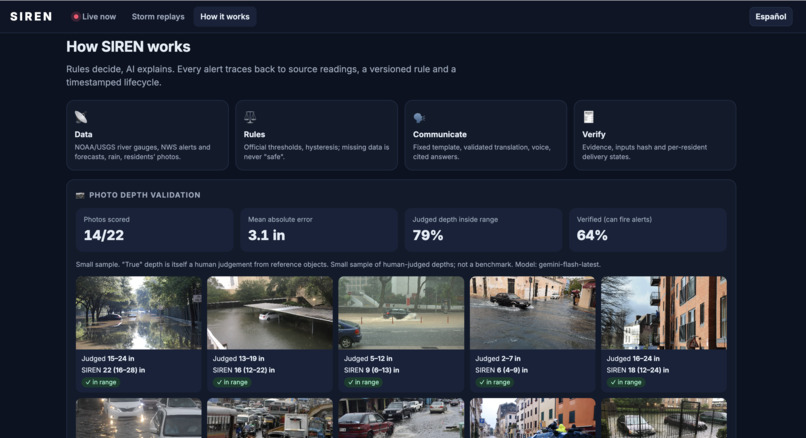Screen dimensions: 806x438
Task: Click the Rules card title
Action: (254, 134)
